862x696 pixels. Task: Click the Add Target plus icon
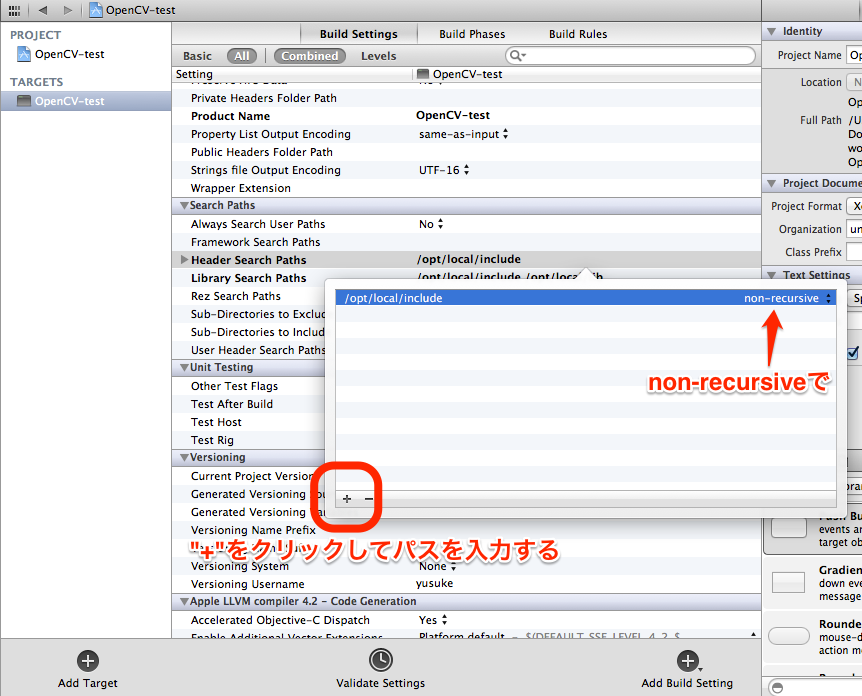(x=88, y=661)
